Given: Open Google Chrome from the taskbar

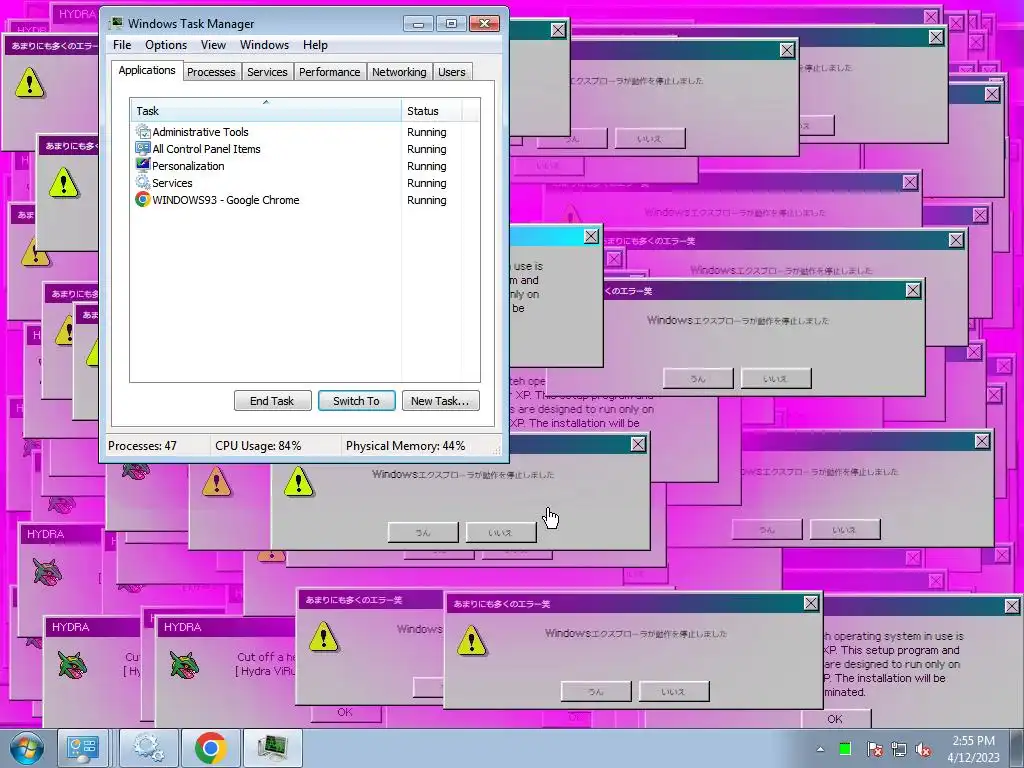Looking at the screenshot, I should 210,748.
